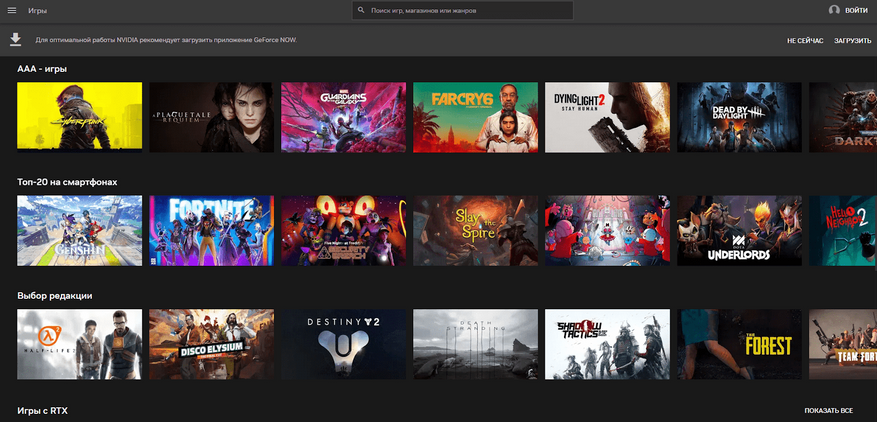The height and width of the screenshot is (422, 877).
Task: Click the Игры с RTX heading
Action: point(43,411)
